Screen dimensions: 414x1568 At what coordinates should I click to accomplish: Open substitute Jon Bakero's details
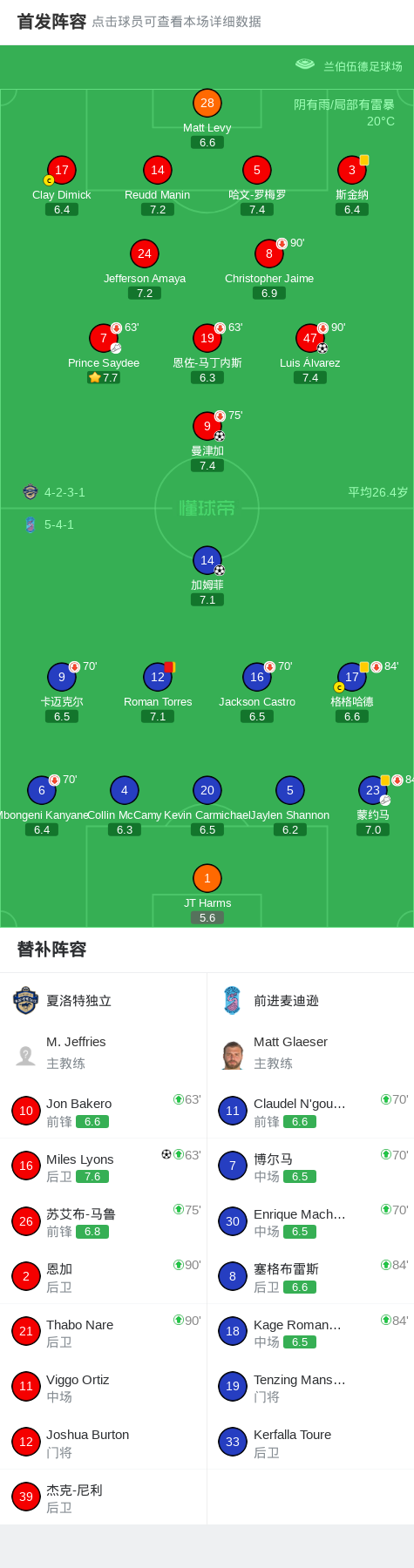[x=104, y=1111]
